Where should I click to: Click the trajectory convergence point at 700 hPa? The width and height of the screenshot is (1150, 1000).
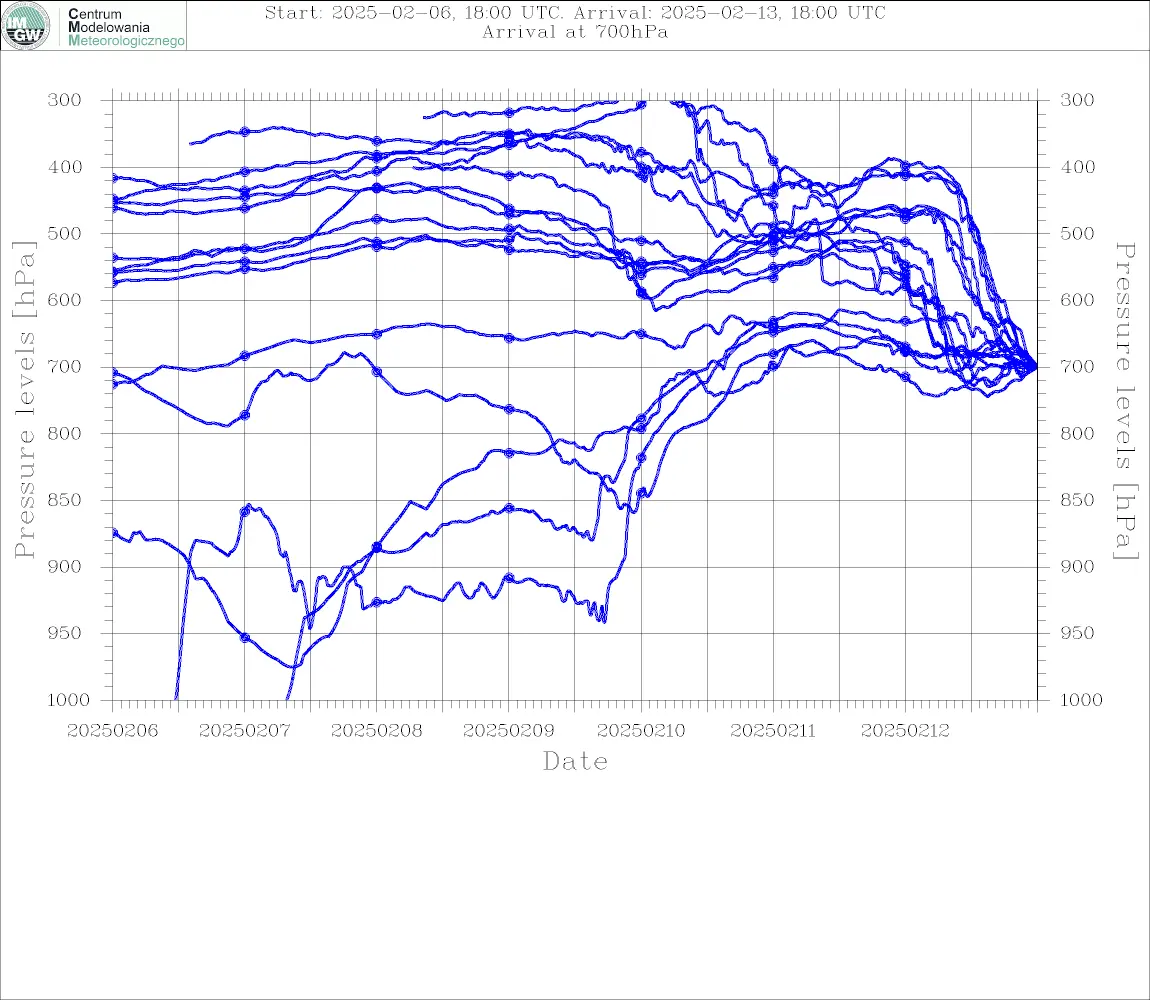(x=1036, y=366)
